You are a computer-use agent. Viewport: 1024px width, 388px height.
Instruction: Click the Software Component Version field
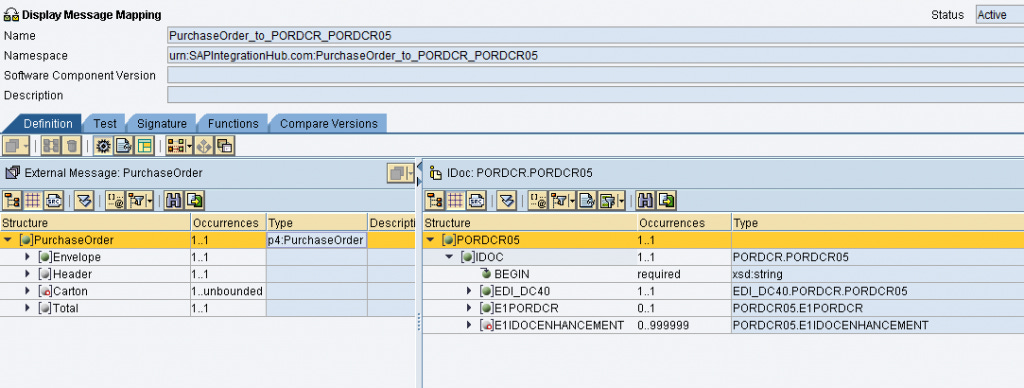596,76
